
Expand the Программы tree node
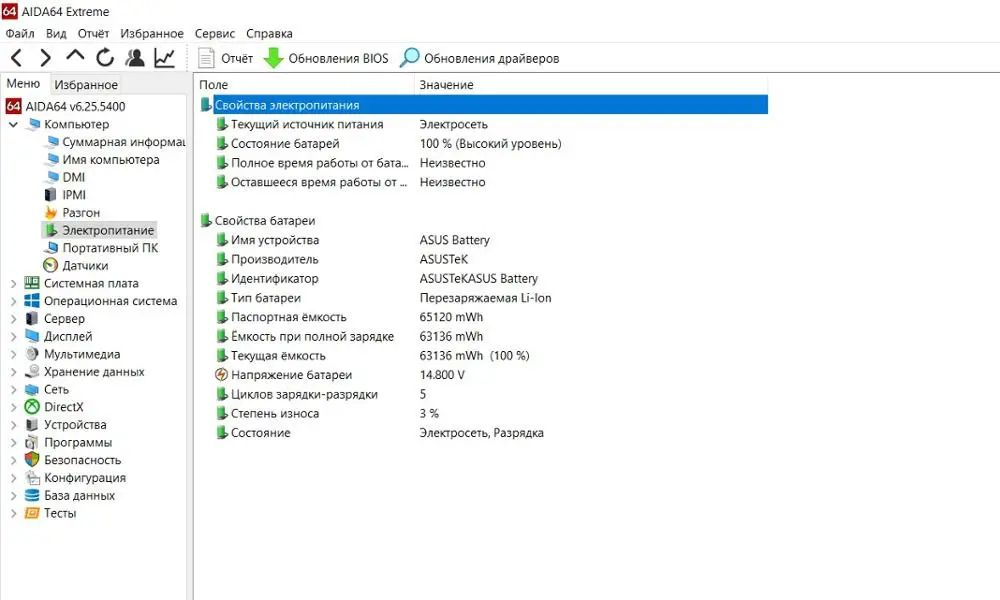click(x=13, y=443)
